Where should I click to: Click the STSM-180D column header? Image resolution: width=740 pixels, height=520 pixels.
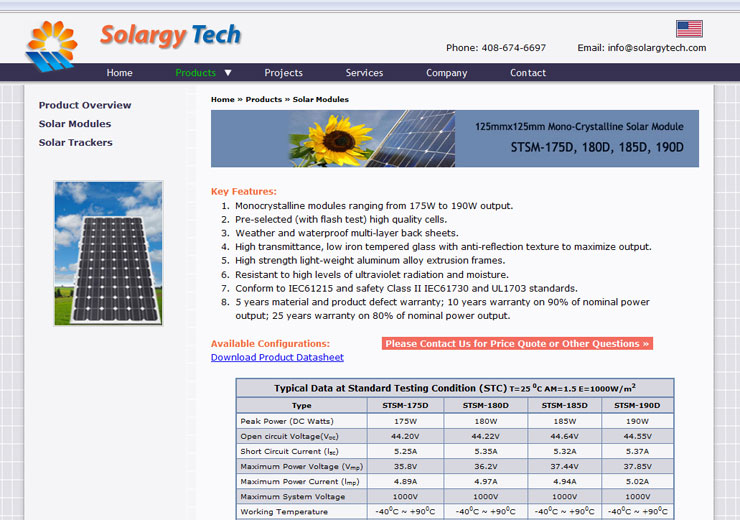pyautogui.click(x=485, y=405)
